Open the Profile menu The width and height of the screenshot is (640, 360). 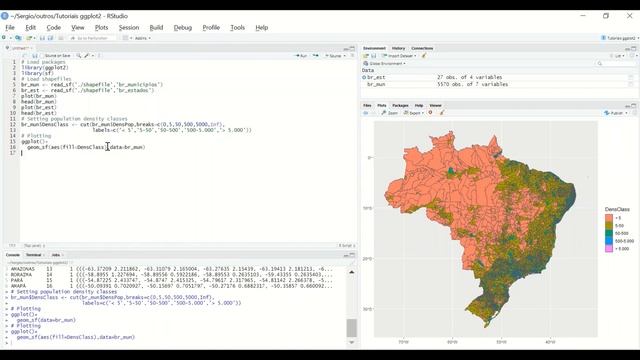pyautogui.click(x=211, y=28)
